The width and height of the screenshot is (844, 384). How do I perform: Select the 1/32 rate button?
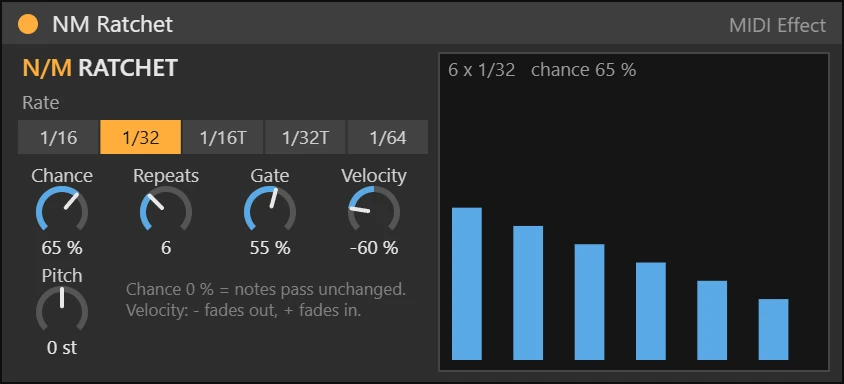pyautogui.click(x=140, y=137)
